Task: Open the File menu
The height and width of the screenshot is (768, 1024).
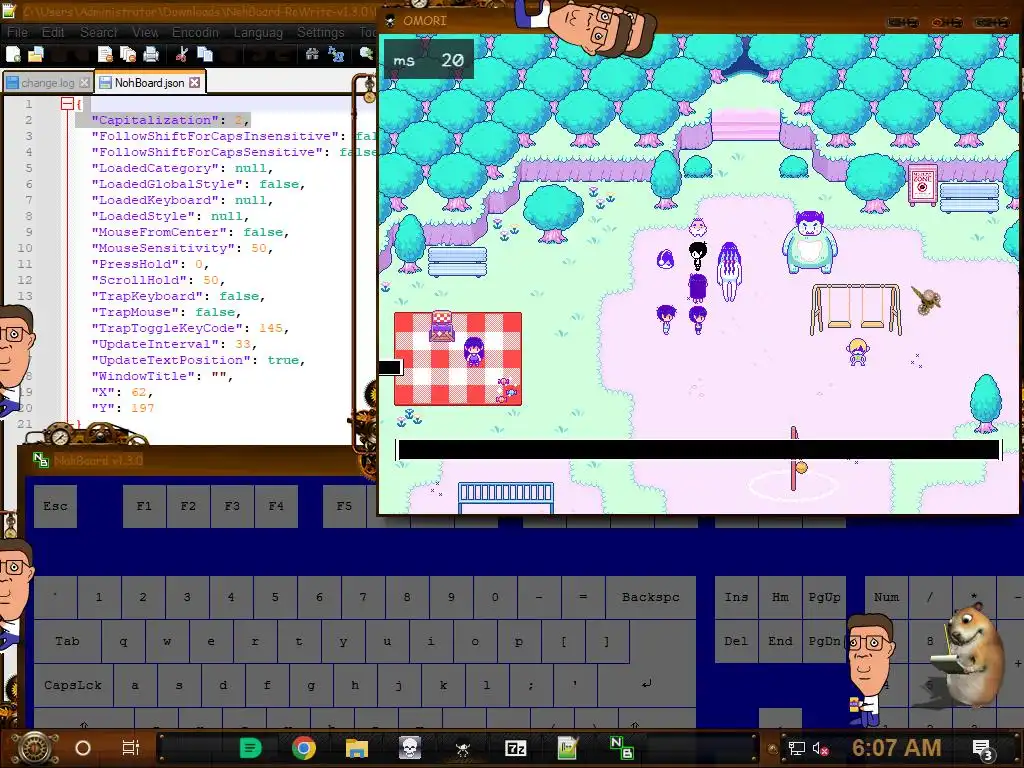Action: tap(17, 32)
